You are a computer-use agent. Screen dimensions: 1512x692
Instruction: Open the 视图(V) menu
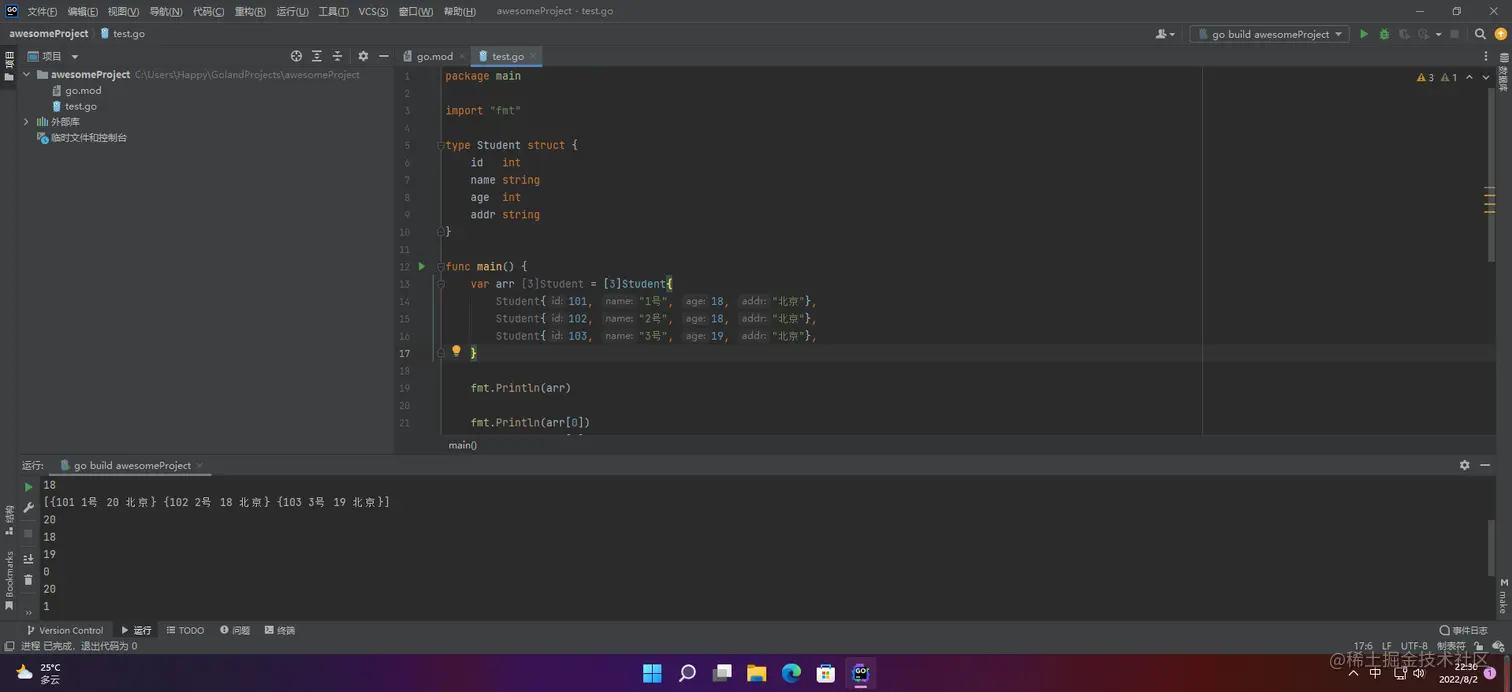124,11
